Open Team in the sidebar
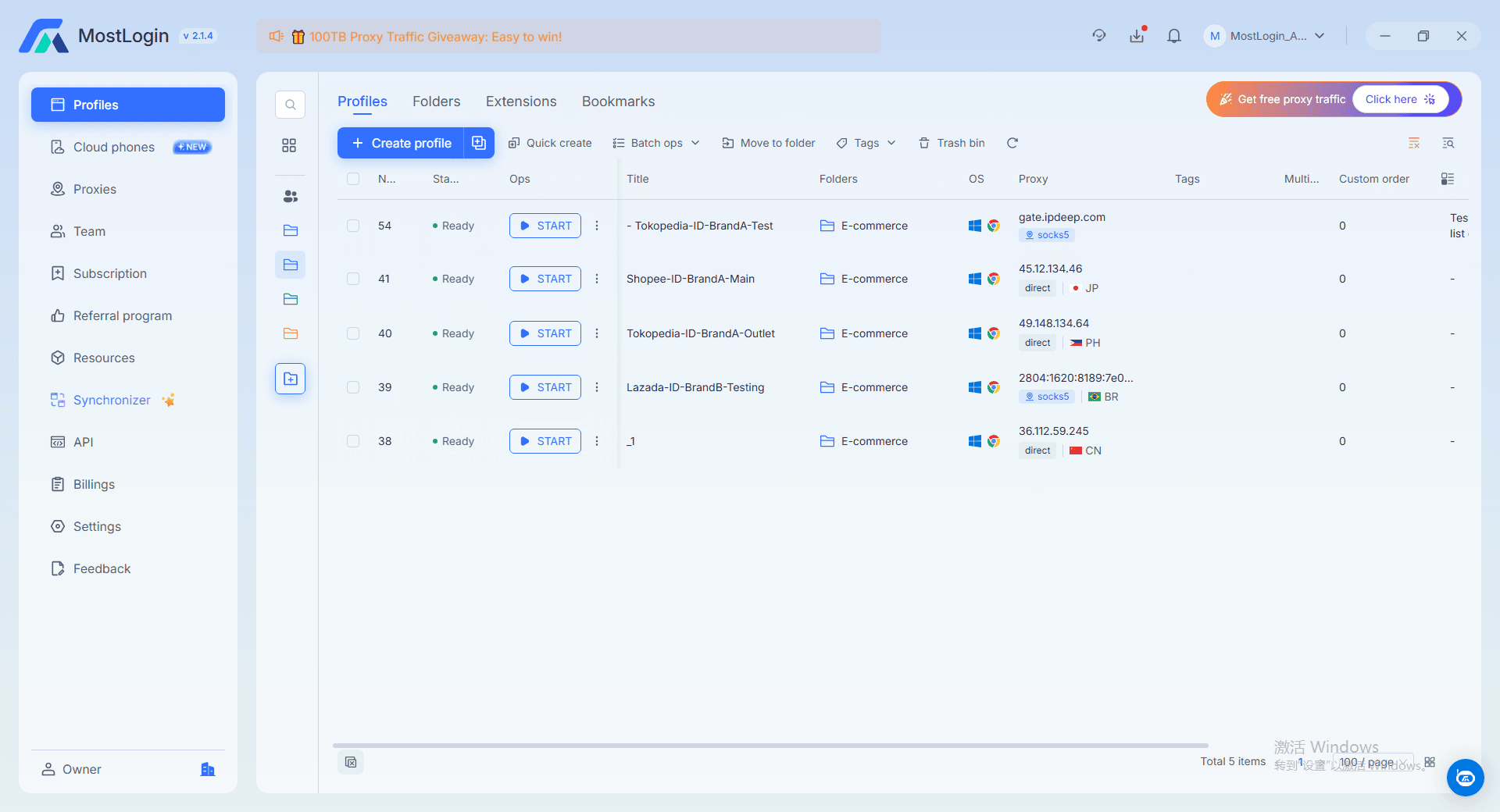 click(x=128, y=231)
